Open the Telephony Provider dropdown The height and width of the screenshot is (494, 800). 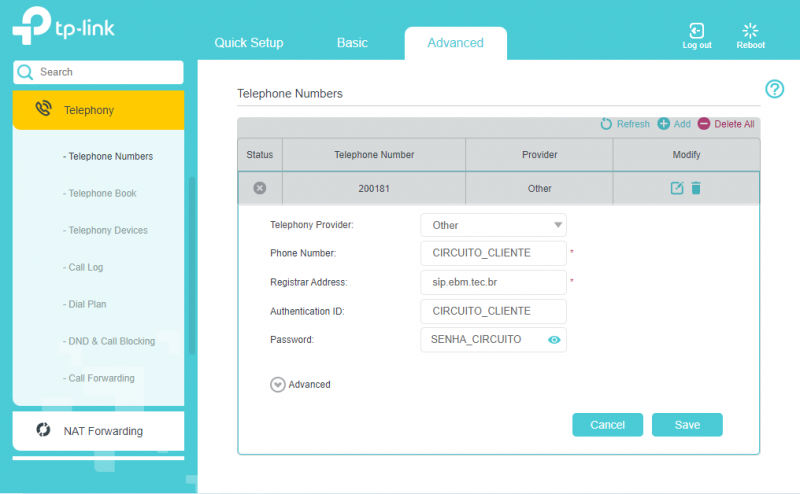(493, 225)
